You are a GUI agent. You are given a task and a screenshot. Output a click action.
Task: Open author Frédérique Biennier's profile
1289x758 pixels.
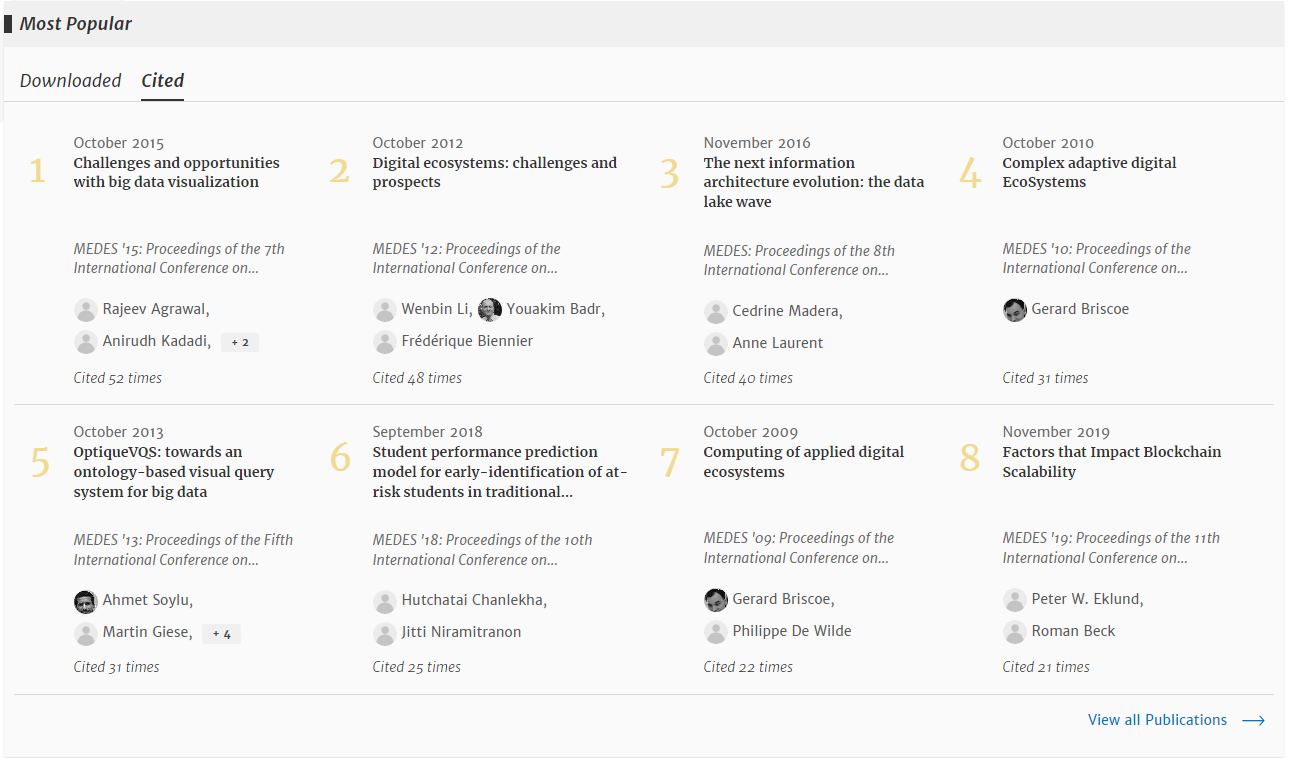click(467, 342)
